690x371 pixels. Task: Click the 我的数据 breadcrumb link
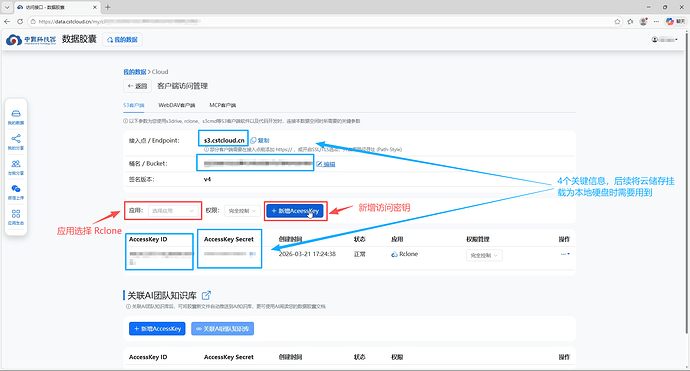(x=135, y=72)
